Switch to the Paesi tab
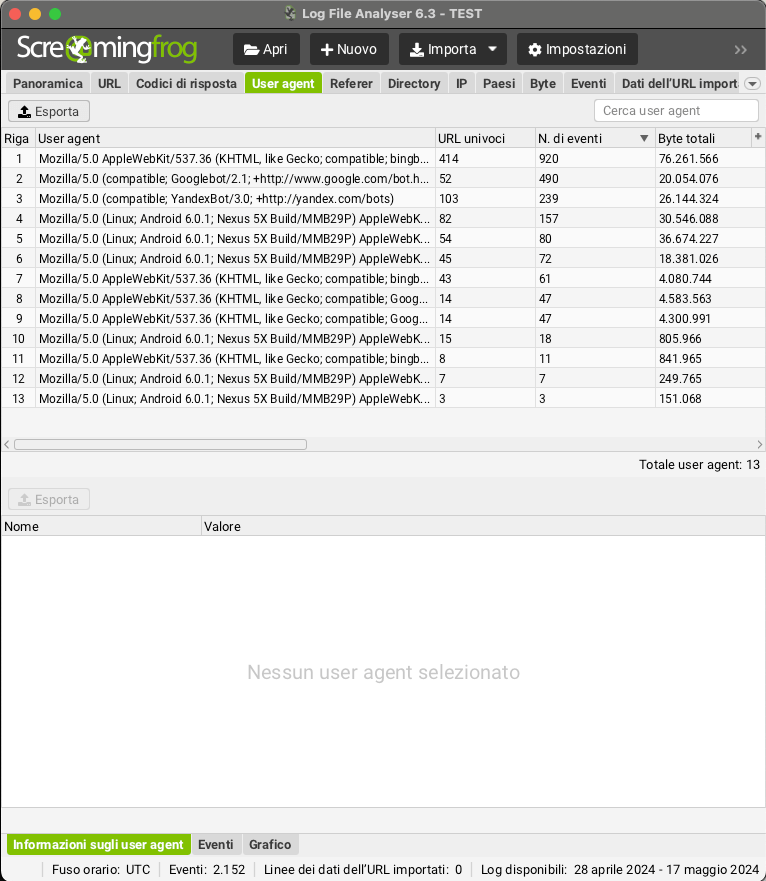The height and width of the screenshot is (881, 766). point(499,84)
